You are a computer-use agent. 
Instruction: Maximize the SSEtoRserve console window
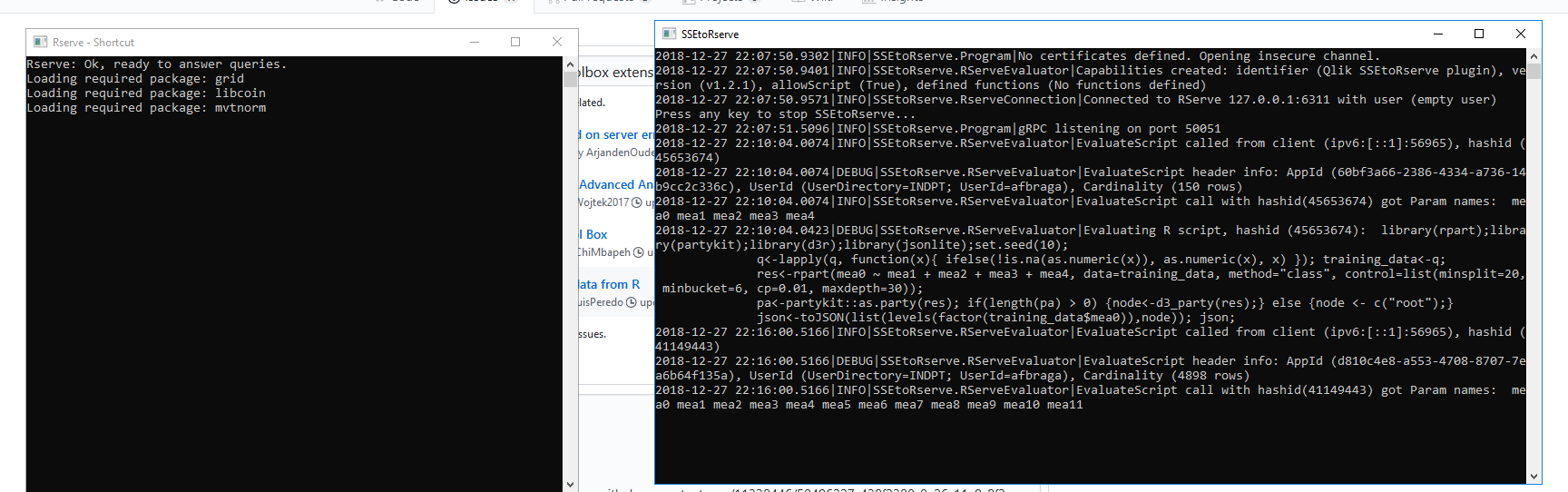(x=1479, y=34)
